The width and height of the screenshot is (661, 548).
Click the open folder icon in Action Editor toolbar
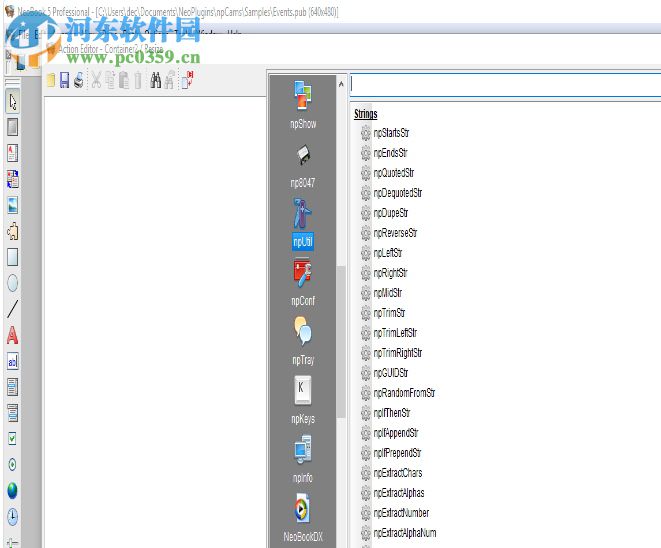[51, 80]
